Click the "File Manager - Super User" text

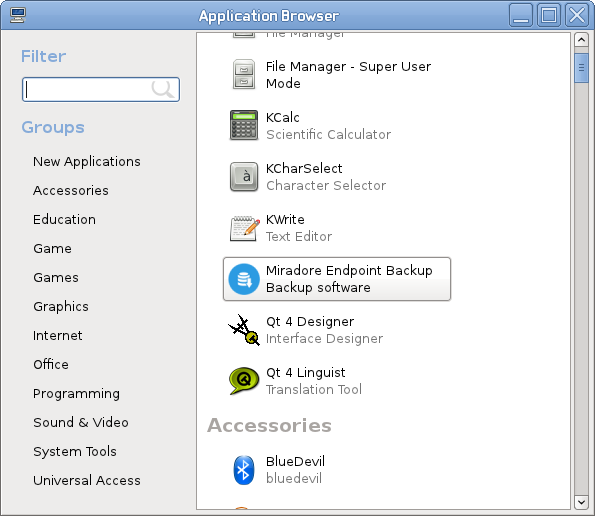348,66
